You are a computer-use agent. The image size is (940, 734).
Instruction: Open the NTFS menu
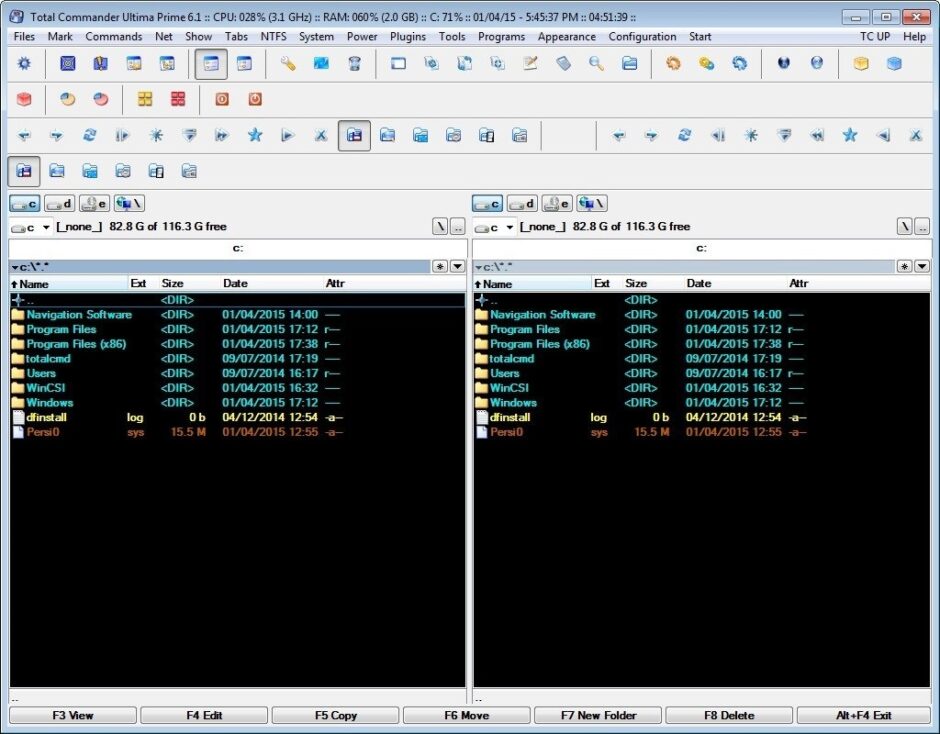273,37
